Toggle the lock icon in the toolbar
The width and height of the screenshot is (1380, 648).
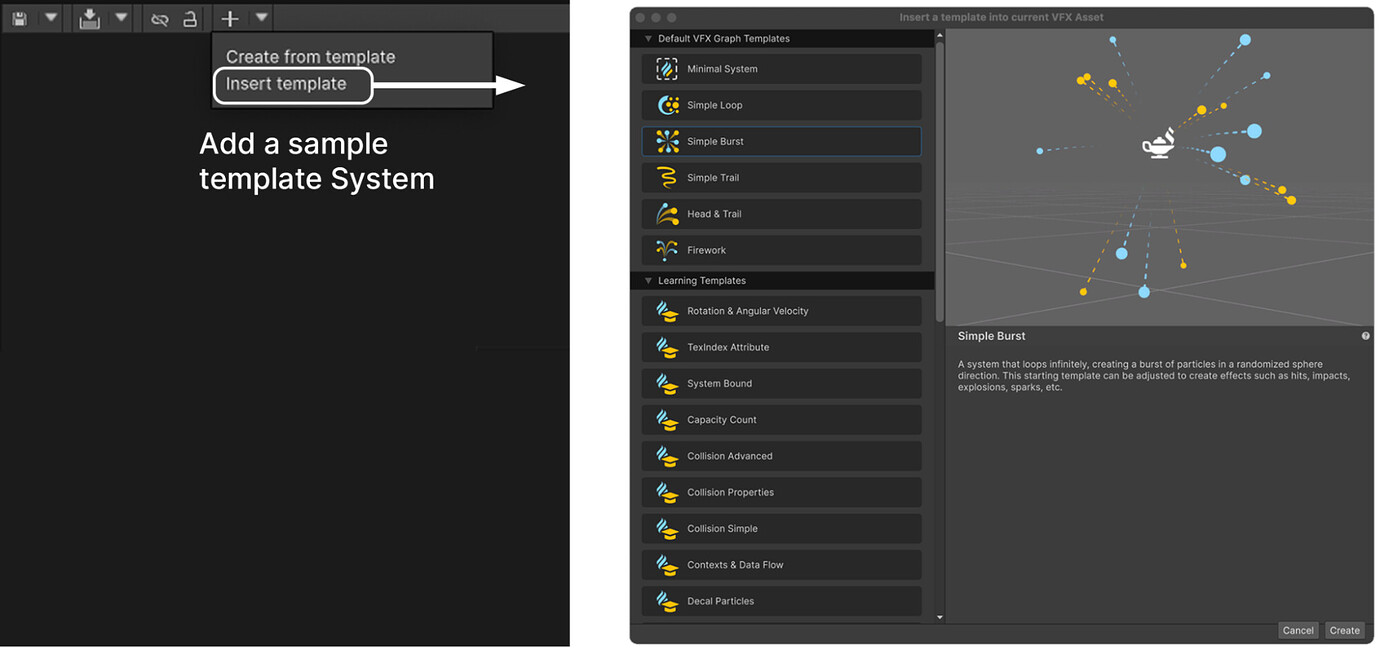188,17
